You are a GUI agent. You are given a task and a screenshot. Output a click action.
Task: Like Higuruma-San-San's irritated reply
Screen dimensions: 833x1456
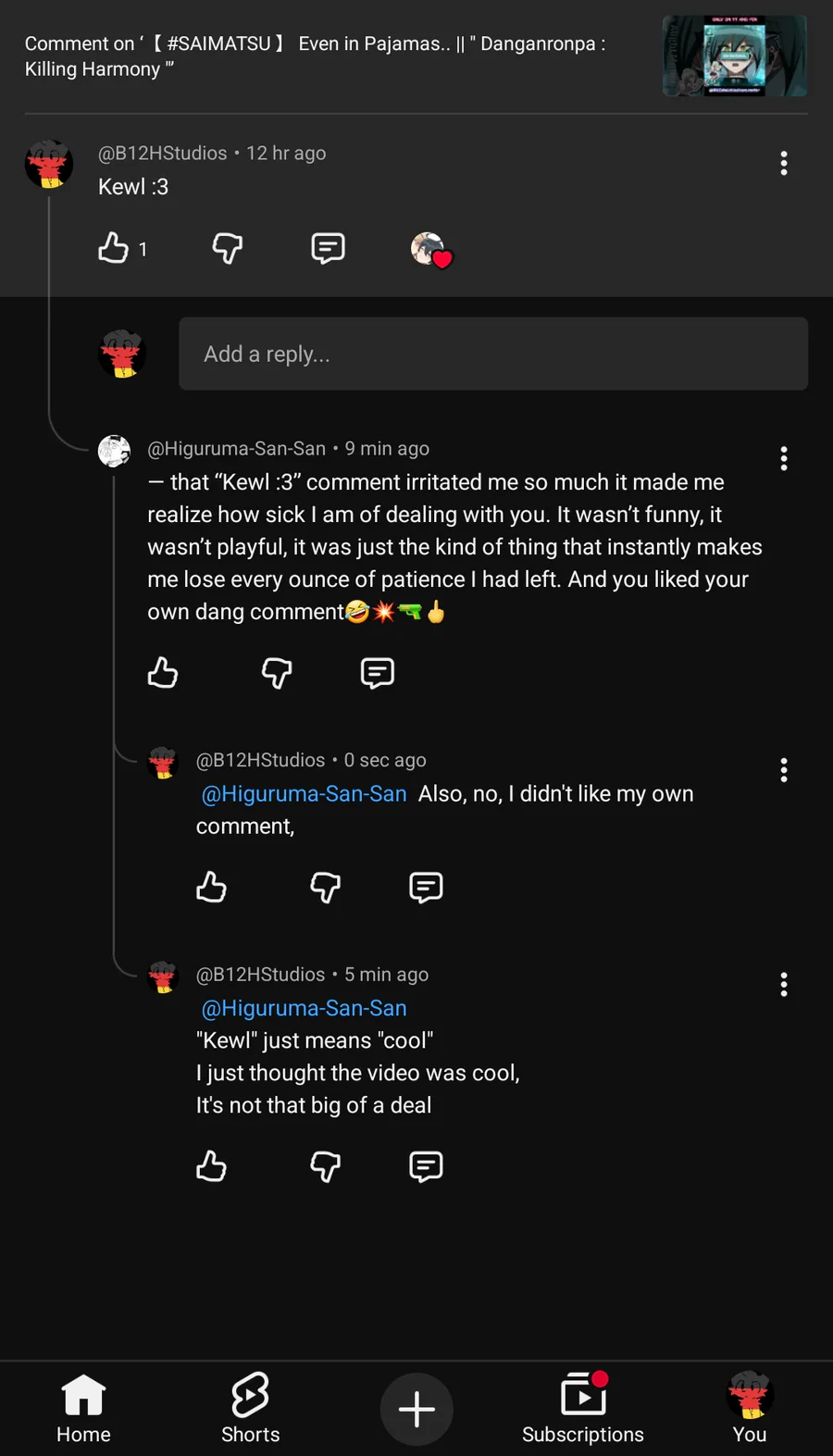pos(163,673)
